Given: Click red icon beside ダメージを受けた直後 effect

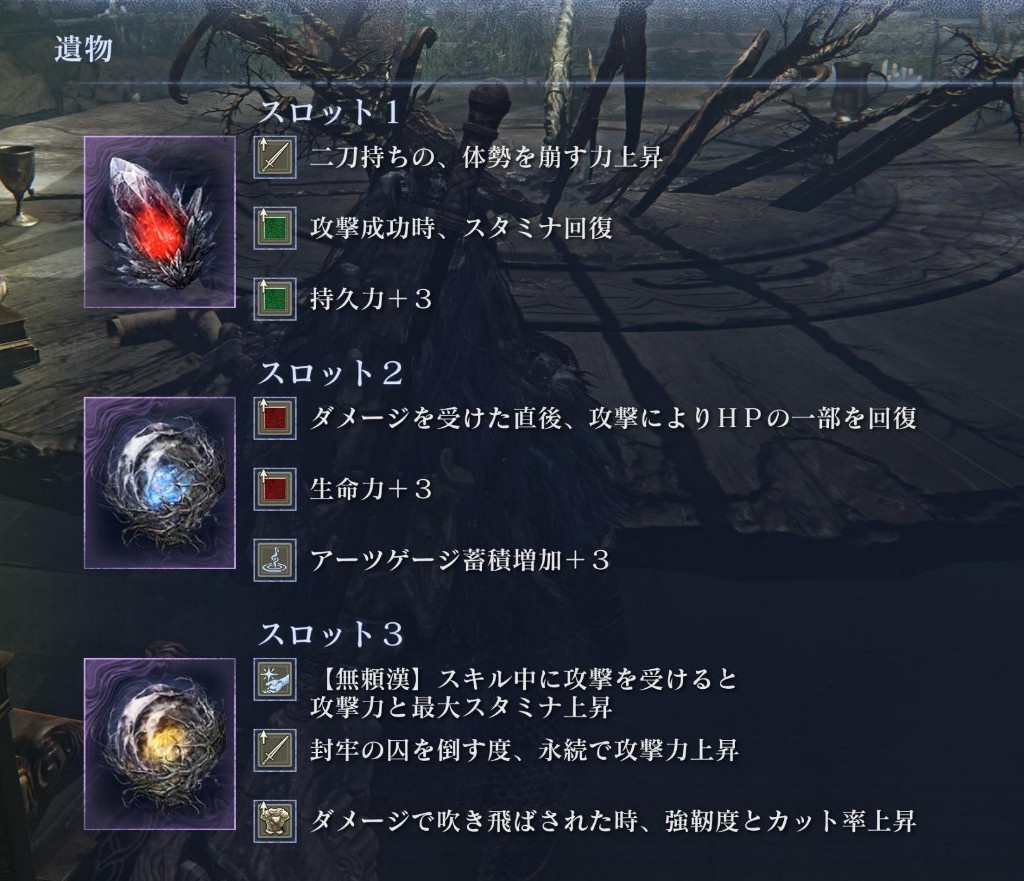Looking at the screenshot, I should point(275,419).
